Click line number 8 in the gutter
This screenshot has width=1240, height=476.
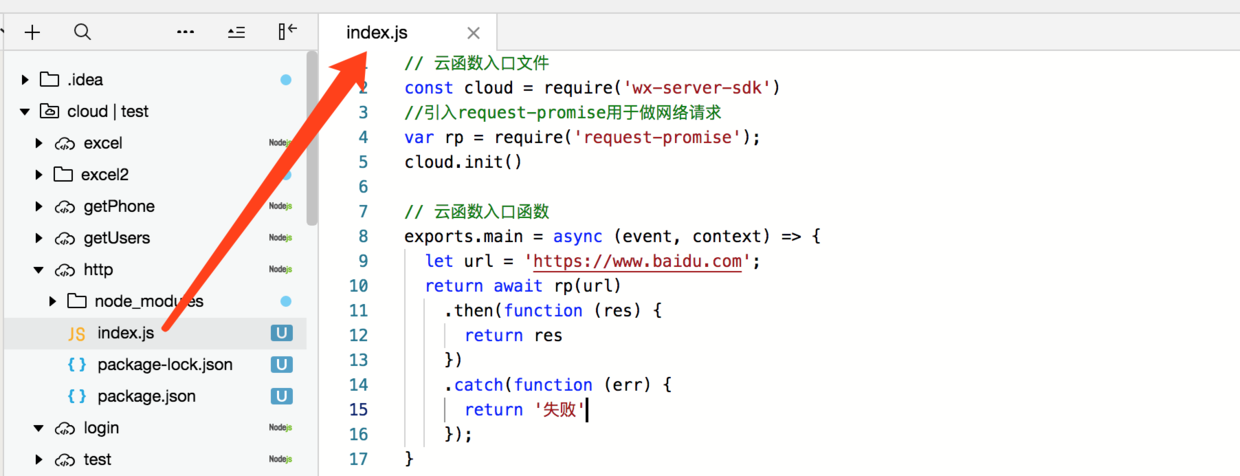coord(364,237)
